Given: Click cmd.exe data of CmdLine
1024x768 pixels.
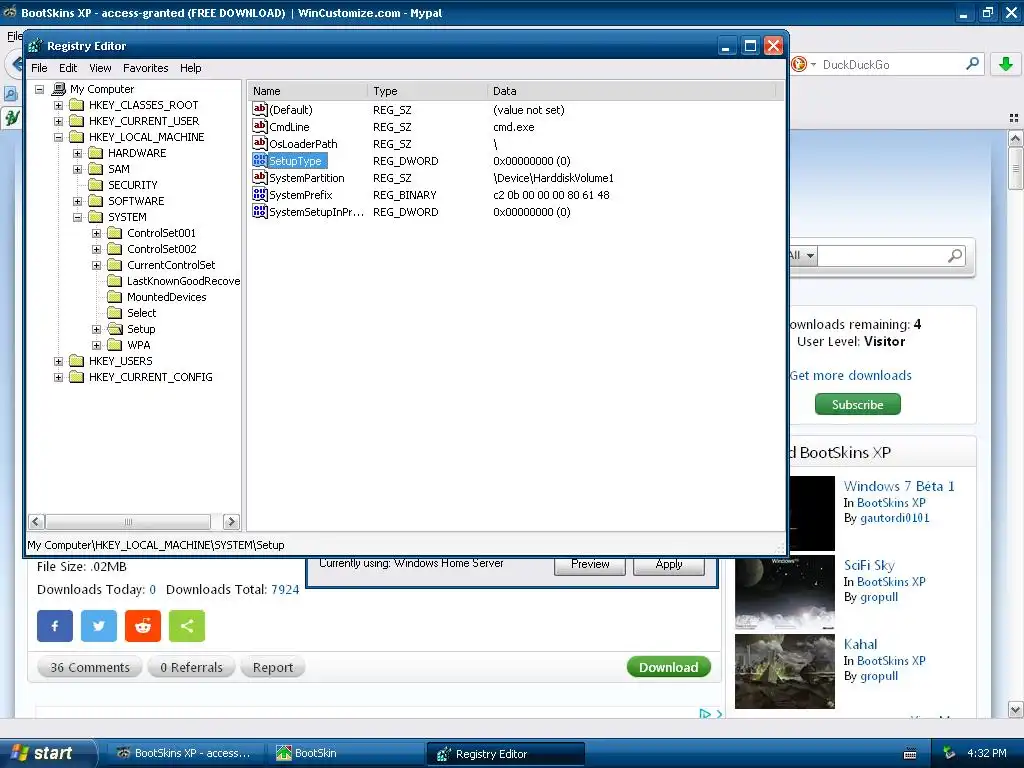Looking at the screenshot, I should coord(513,127).
